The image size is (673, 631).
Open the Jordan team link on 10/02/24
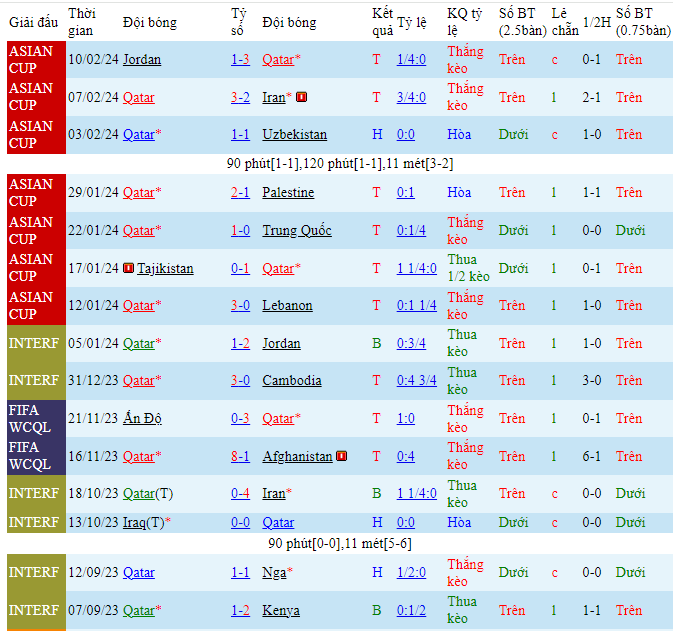tap(141, 59)
